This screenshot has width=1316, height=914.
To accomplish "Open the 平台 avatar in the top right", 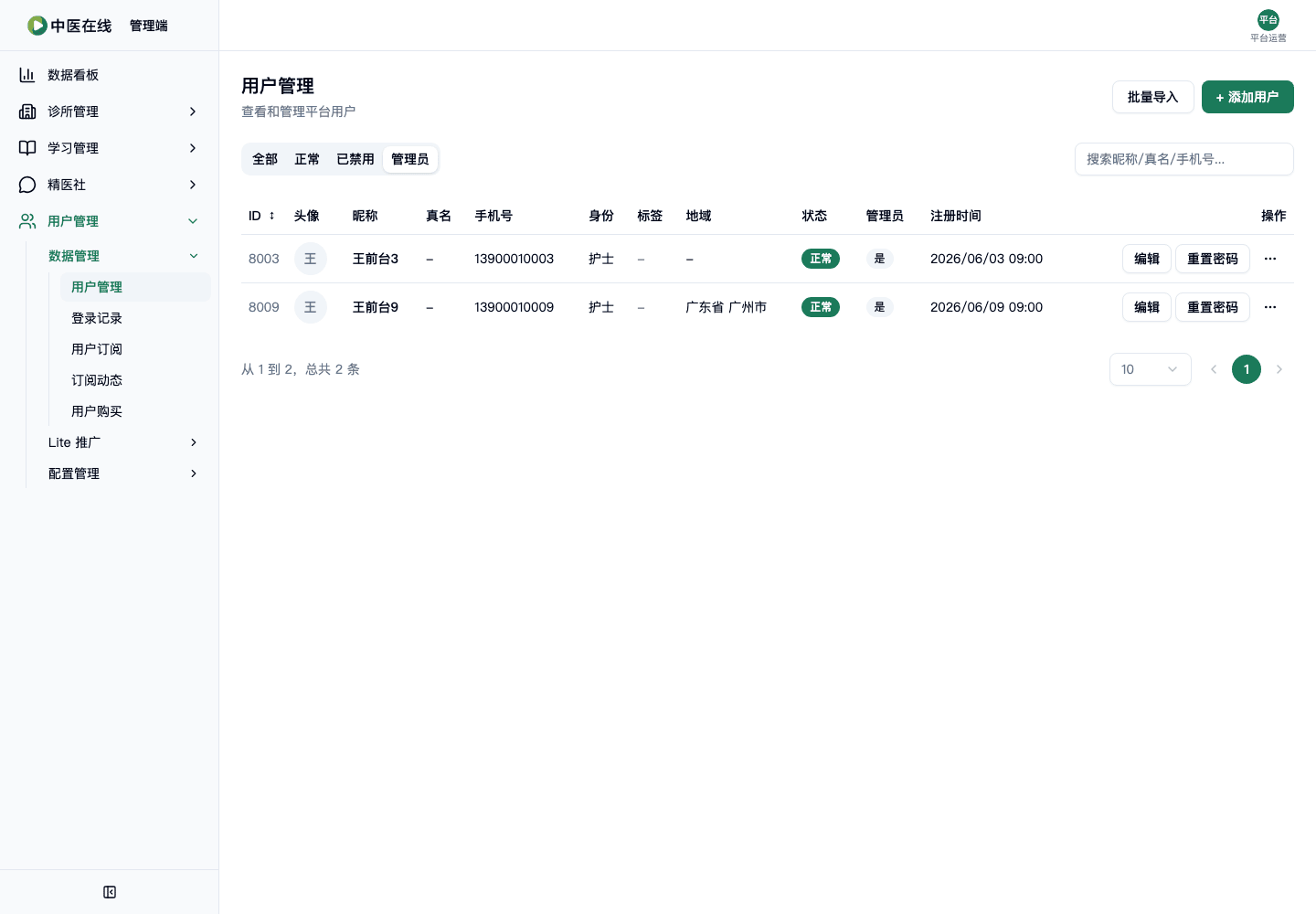I will click(x=1268, y=20).
